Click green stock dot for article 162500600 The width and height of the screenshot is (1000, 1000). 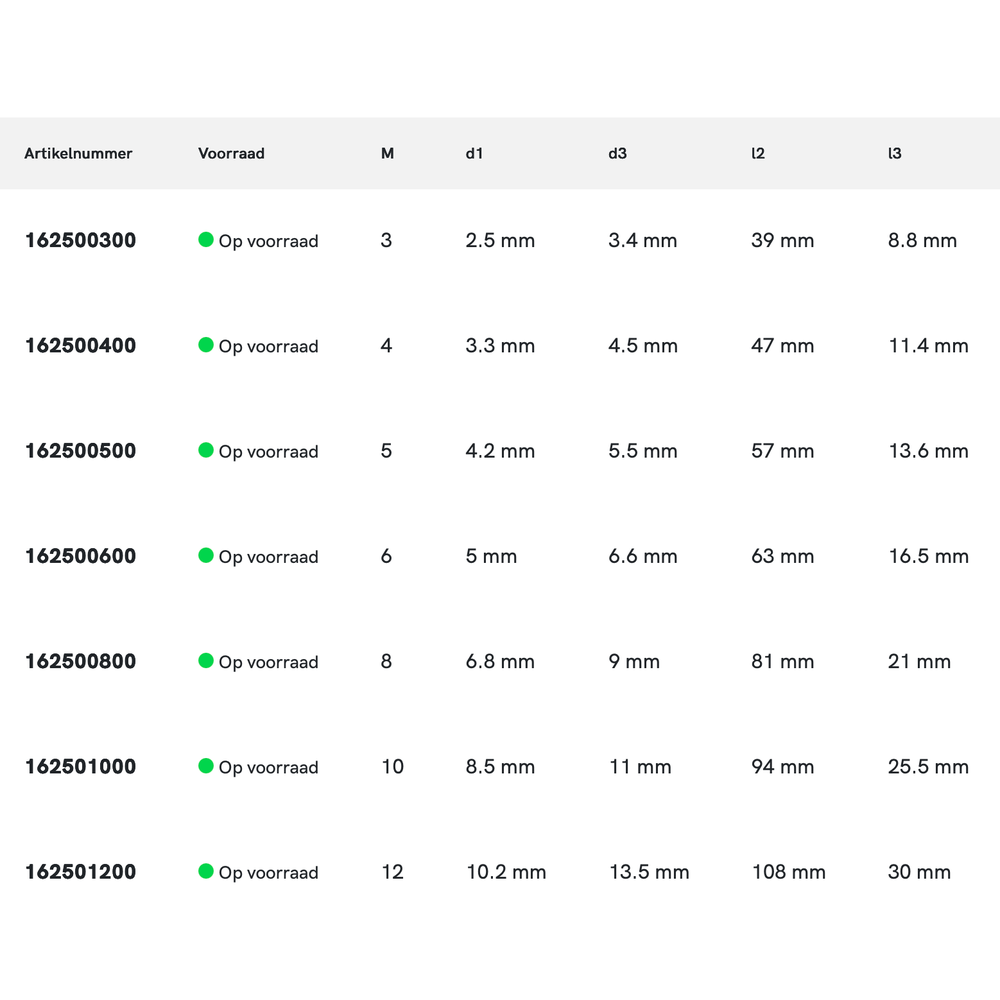tap(206, 556)
